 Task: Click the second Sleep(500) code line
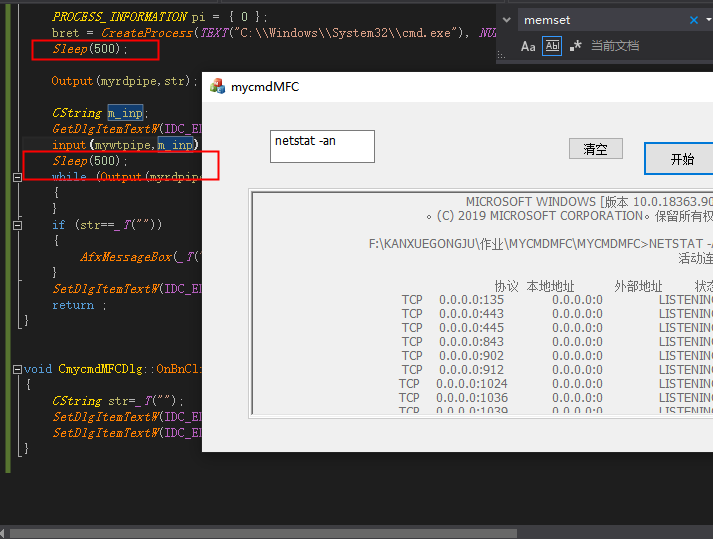(x=90, y=161)
